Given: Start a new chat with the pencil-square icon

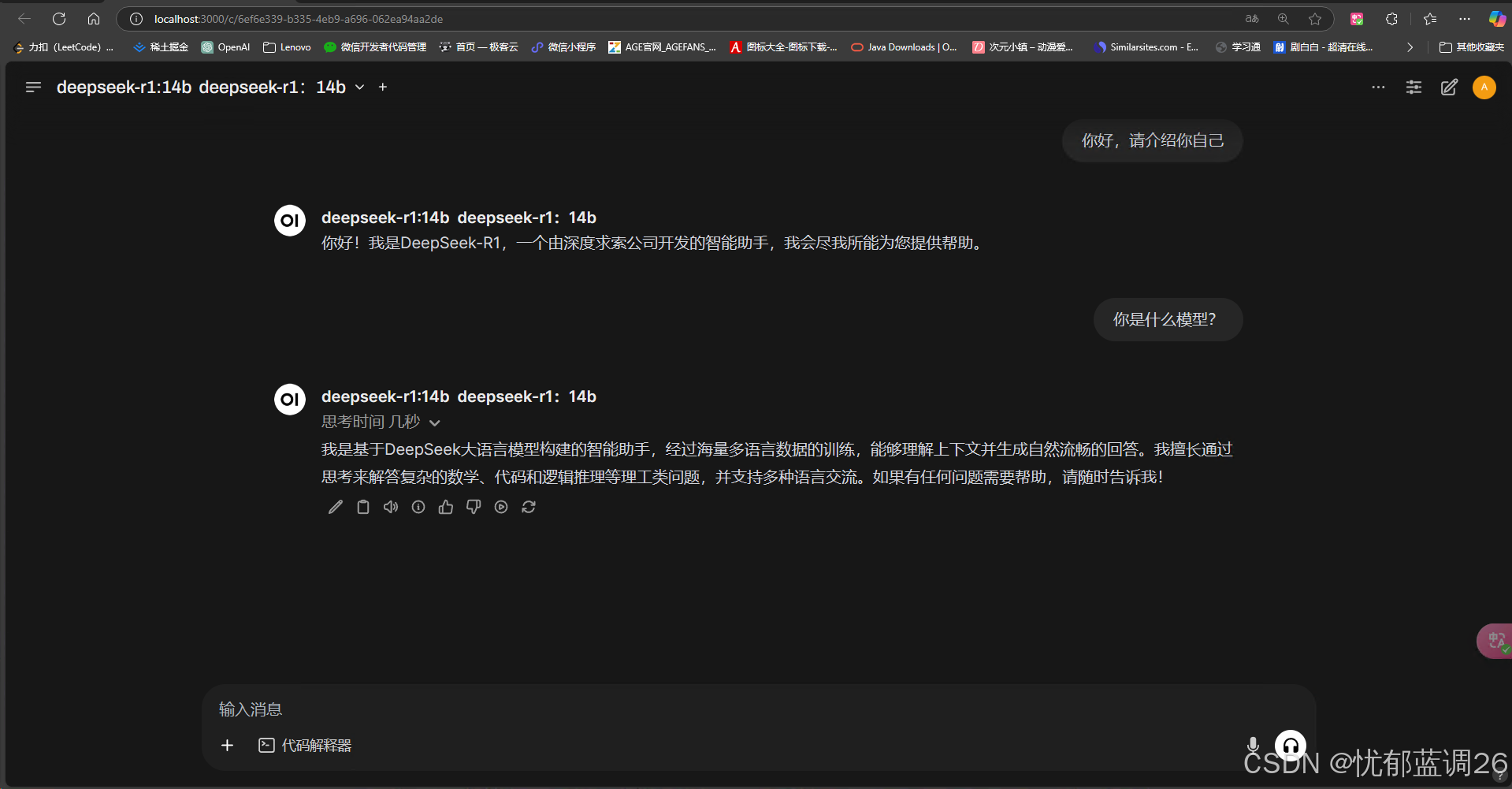Looking at the screenshot, I should (1449, 87).
